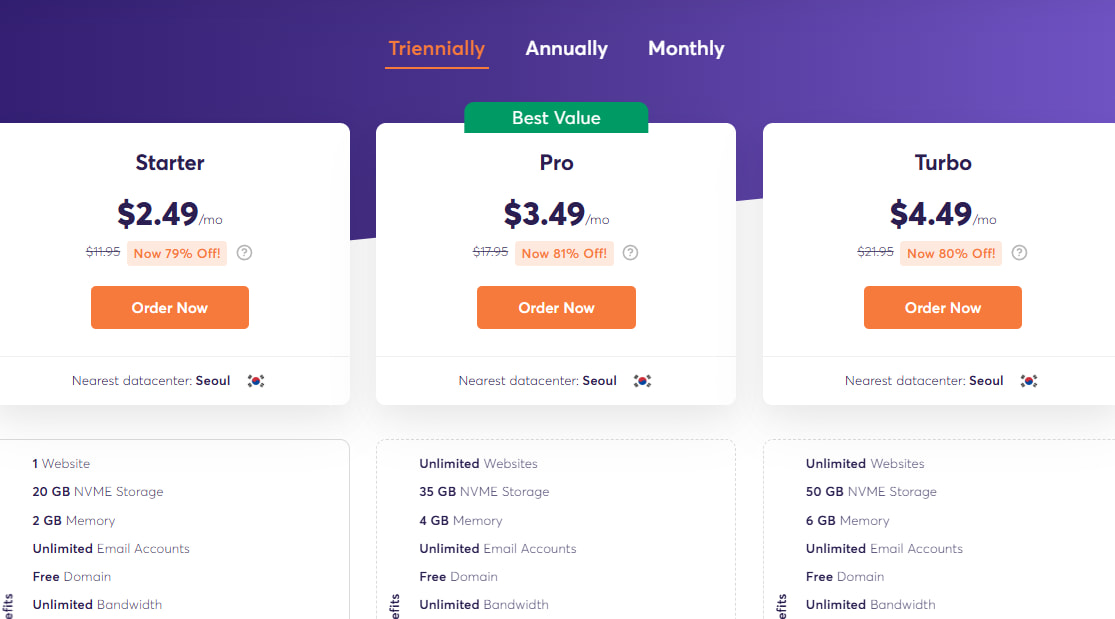Click the Pro plan title
Image resolution: width=1115 pixels, height=619 pixels.
556,162
